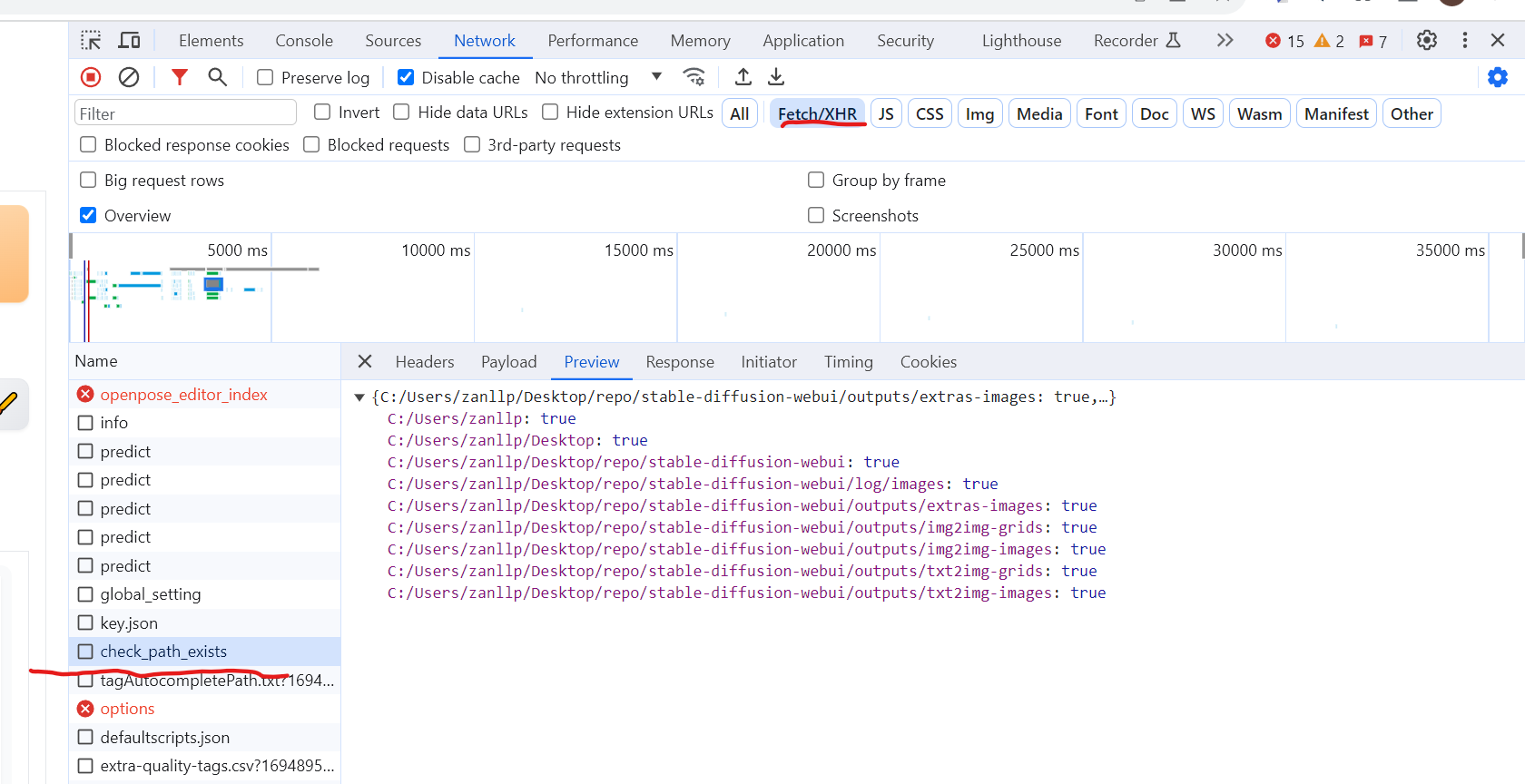Enable Invert filter checkbox
This screenshot has height=784, width=1525.
pyautogui.click(x=322, y=113)
